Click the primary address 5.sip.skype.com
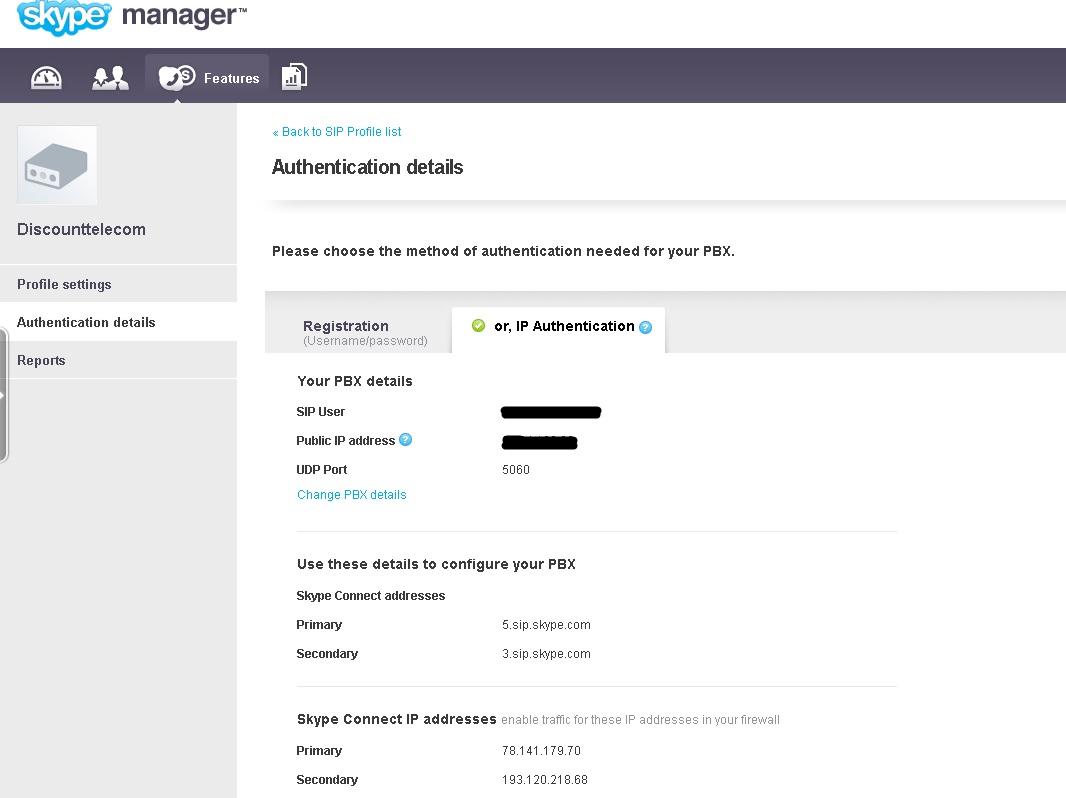Image resolution: width=1066 pixels, height=798 pixels. click(x=546, y=625)
